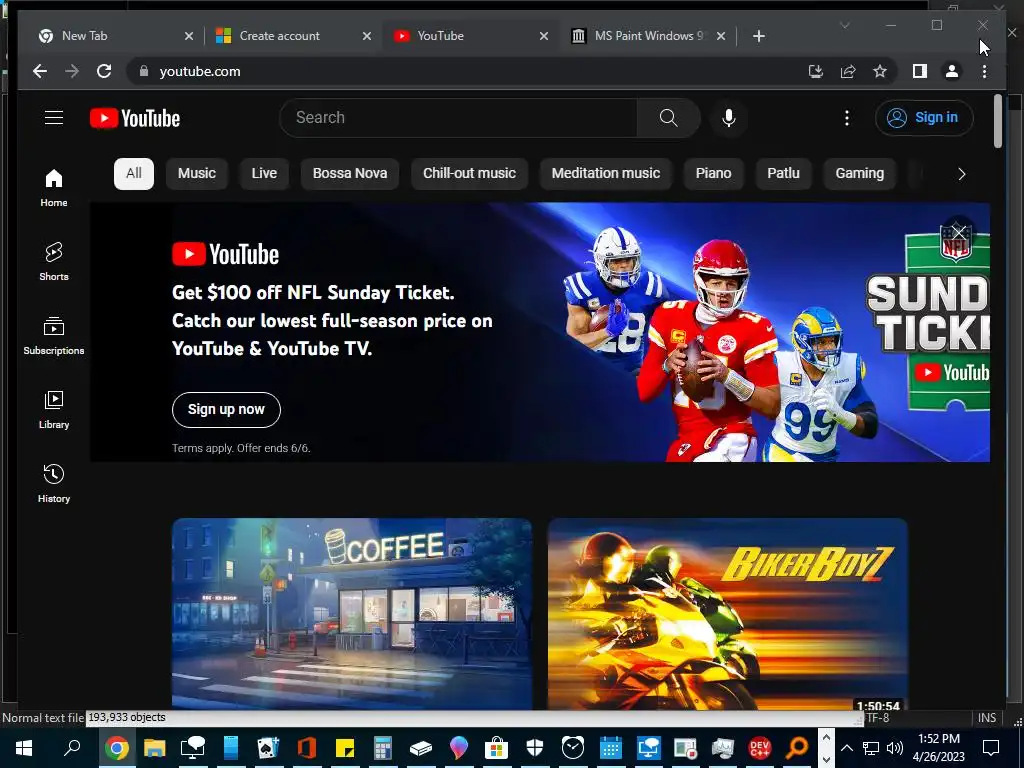Click the install app icon in address bar

[x=816, y=71]
